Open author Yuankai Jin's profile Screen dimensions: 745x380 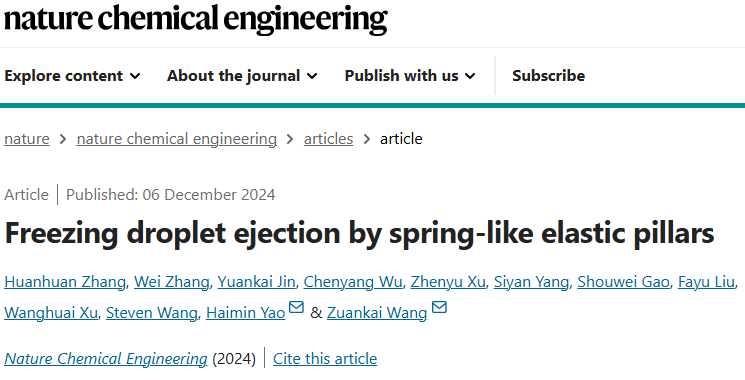[256, 282]
